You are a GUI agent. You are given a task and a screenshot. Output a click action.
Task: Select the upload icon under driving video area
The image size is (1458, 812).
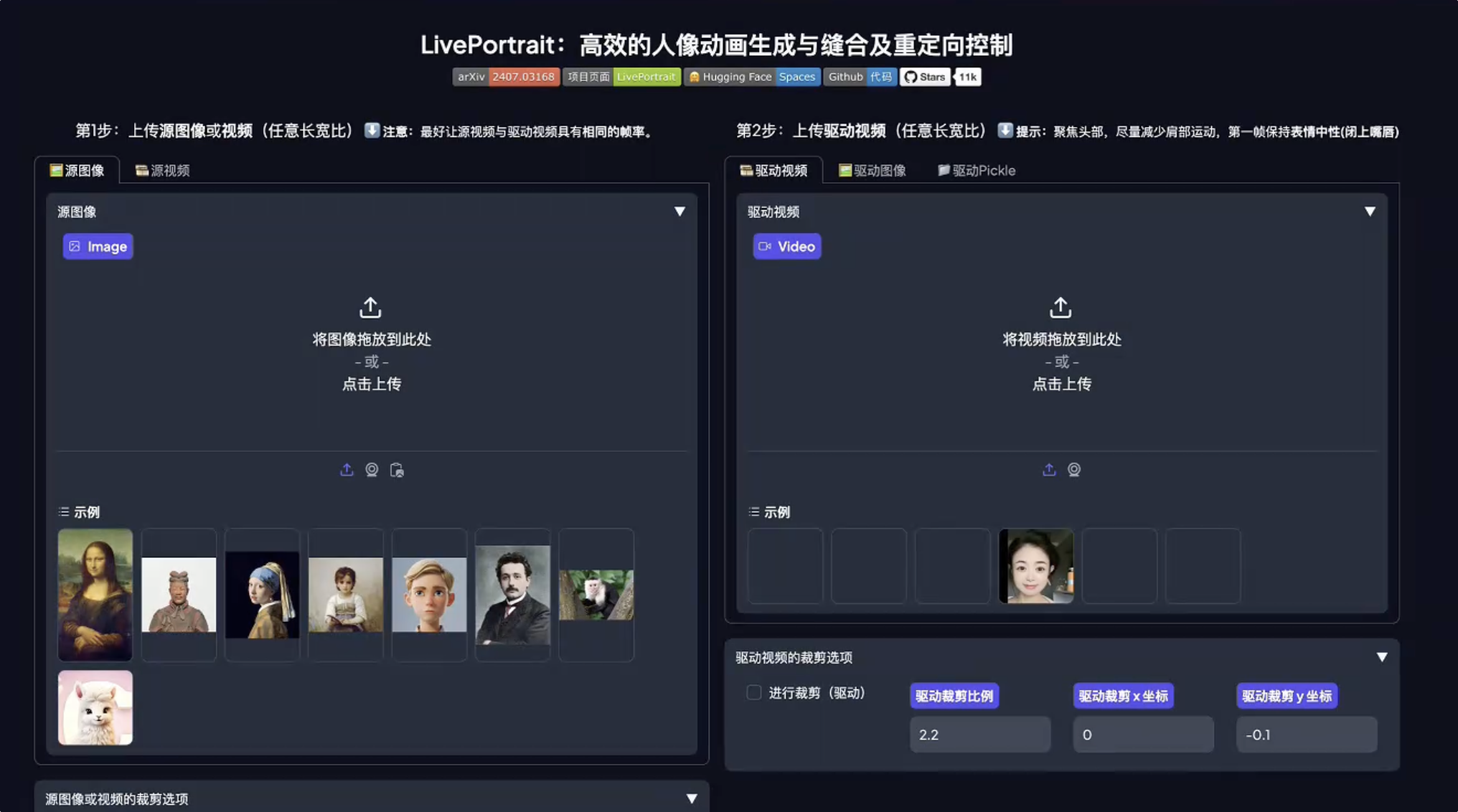[x=1048, y=470]
